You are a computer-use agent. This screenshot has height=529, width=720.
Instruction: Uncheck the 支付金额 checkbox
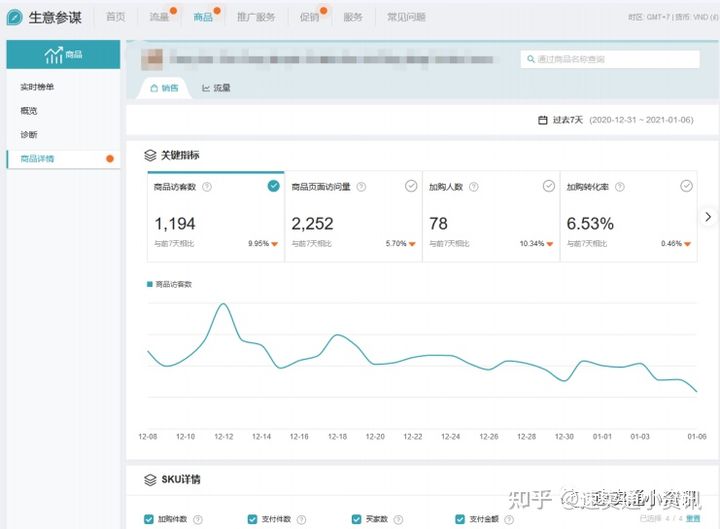[460, 519]
